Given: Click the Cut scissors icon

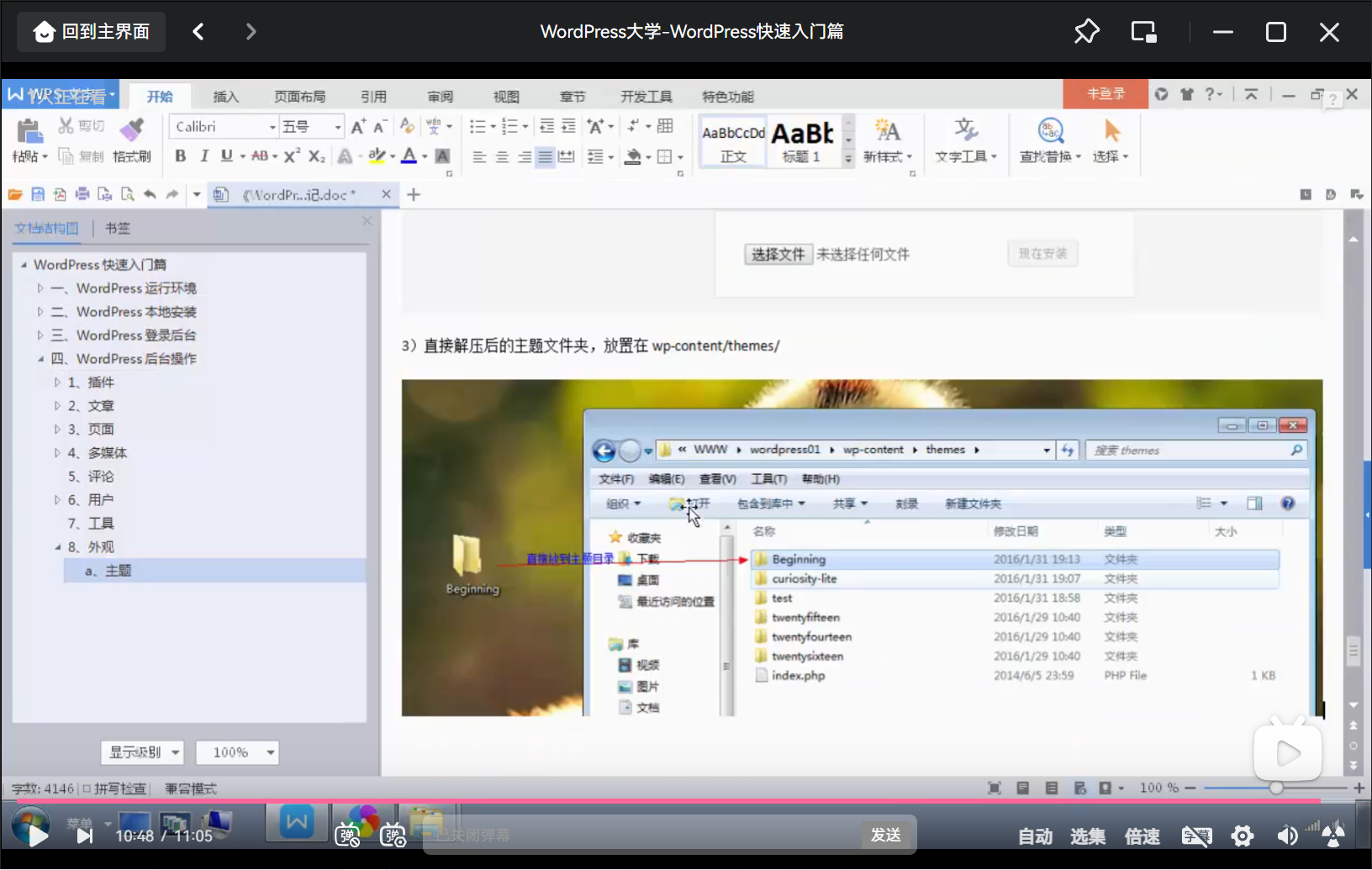Looking at the screenshot, I should (66, 126).
